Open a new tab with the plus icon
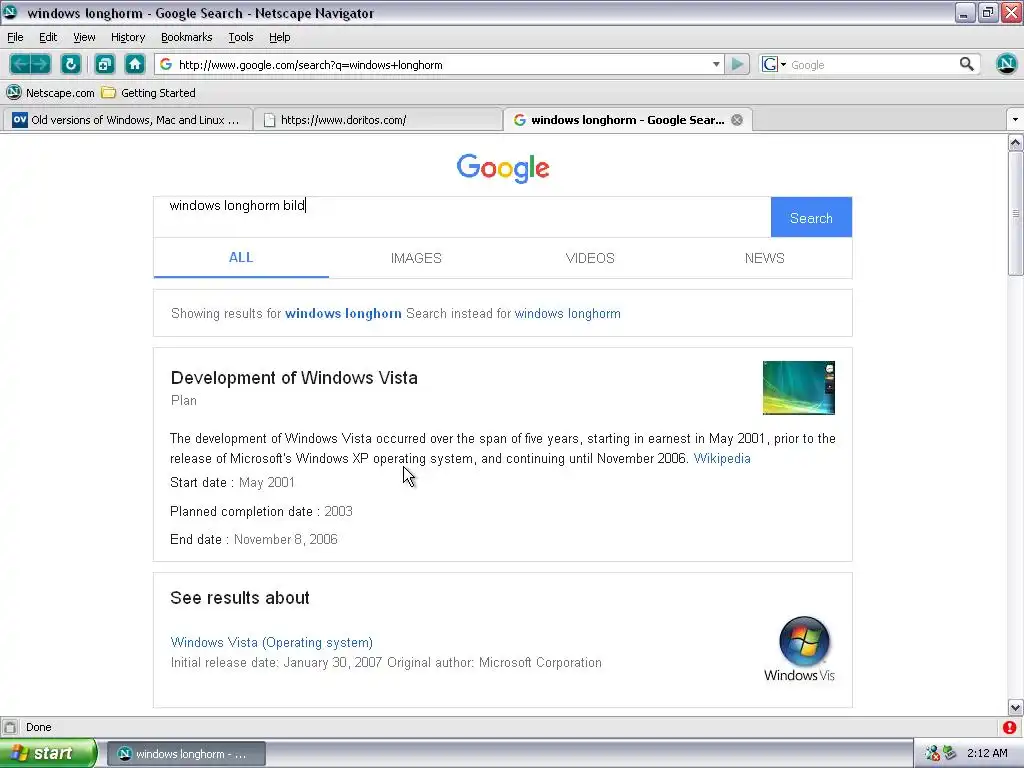1024x768 pixels. pos(104,64)
